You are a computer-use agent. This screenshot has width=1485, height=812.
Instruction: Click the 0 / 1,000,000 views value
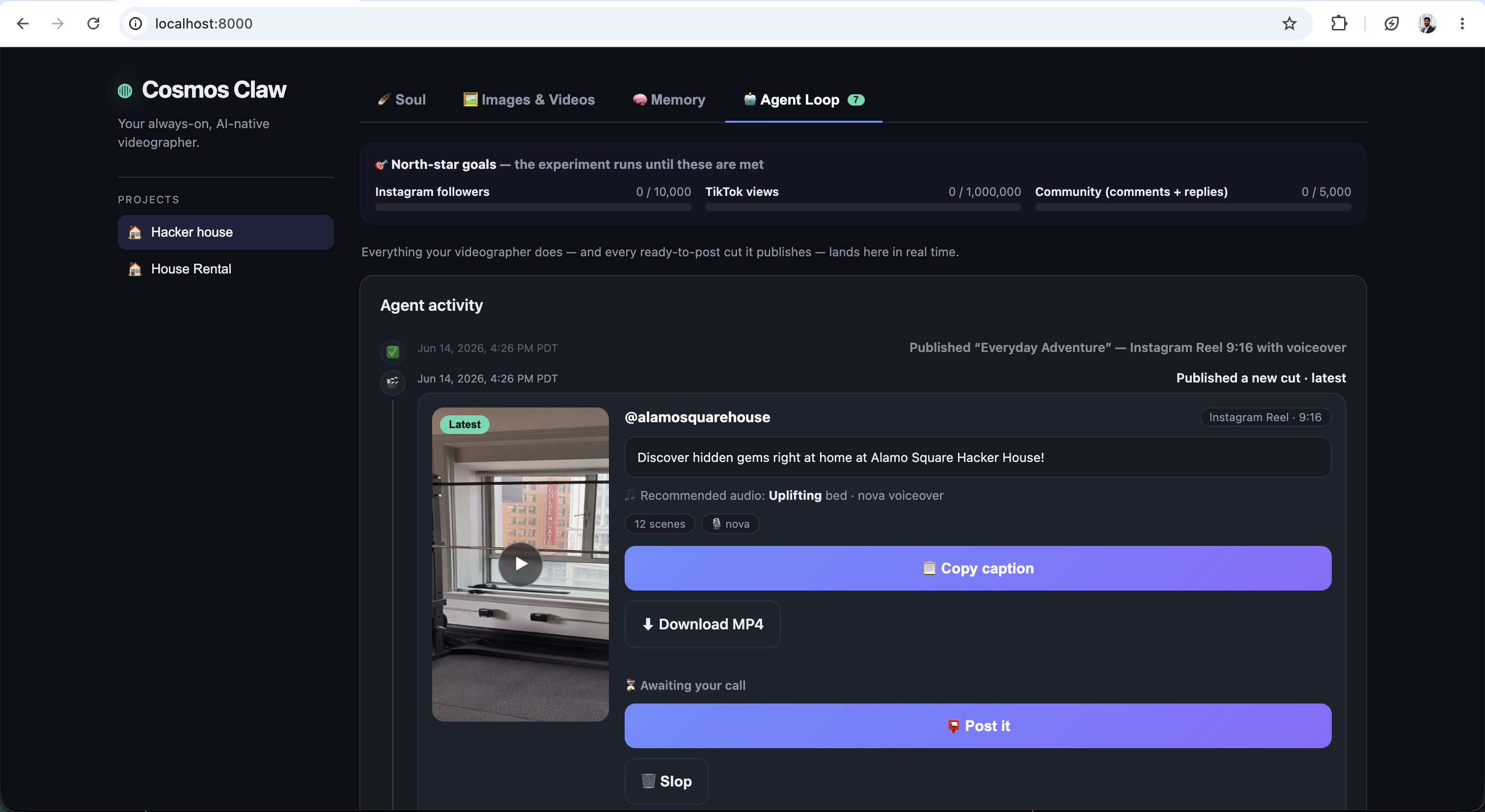tap(984, 192)
